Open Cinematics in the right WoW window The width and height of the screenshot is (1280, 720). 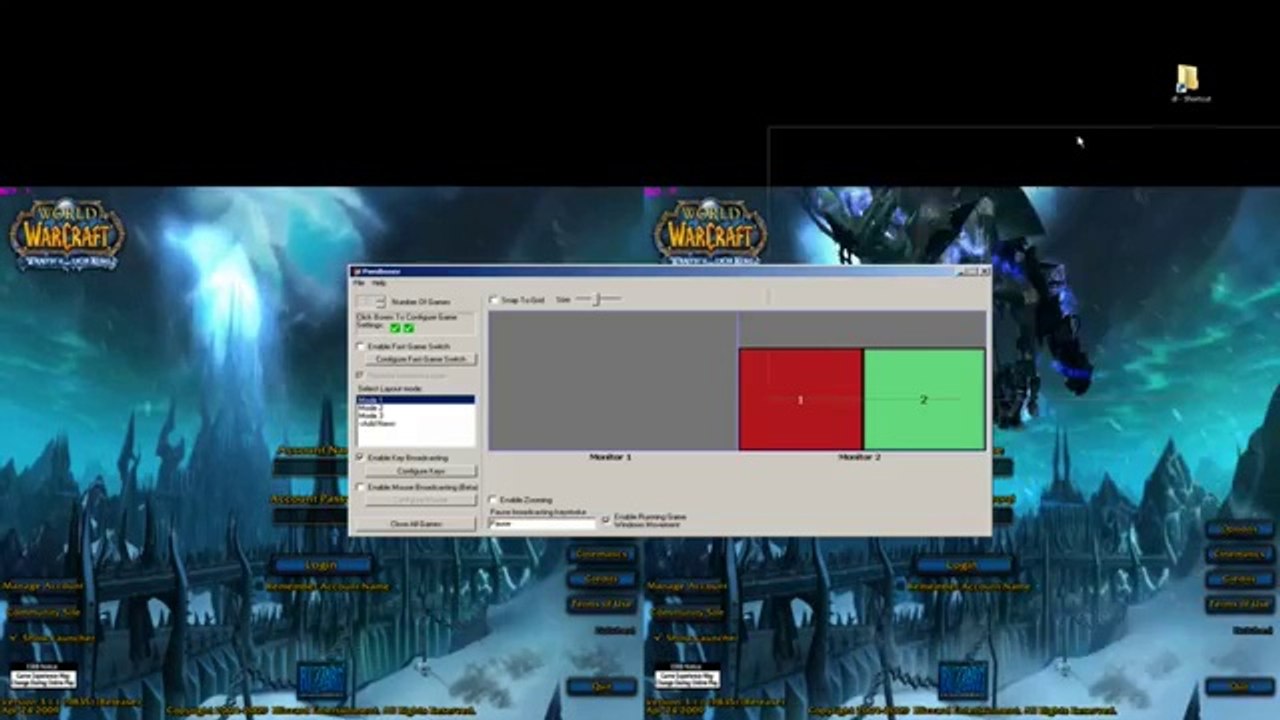pyautogui.click(x=1239, y=553)
